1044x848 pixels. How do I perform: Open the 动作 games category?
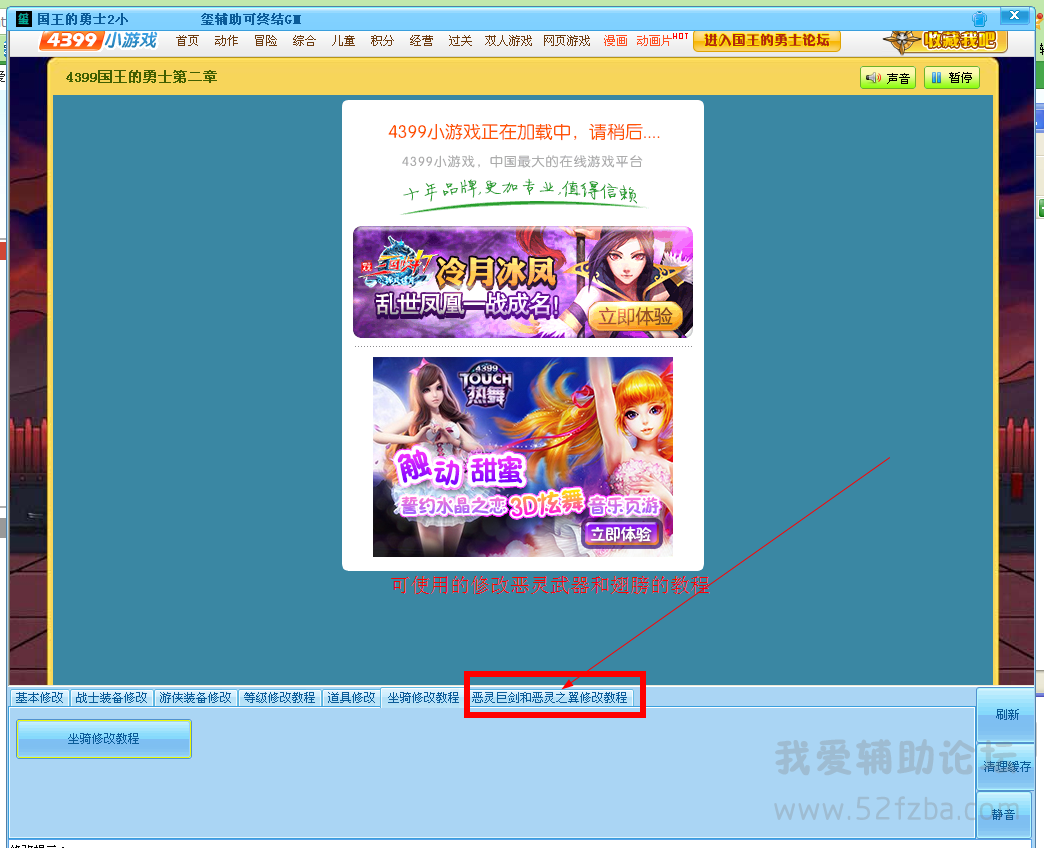[x=226, y=41]
